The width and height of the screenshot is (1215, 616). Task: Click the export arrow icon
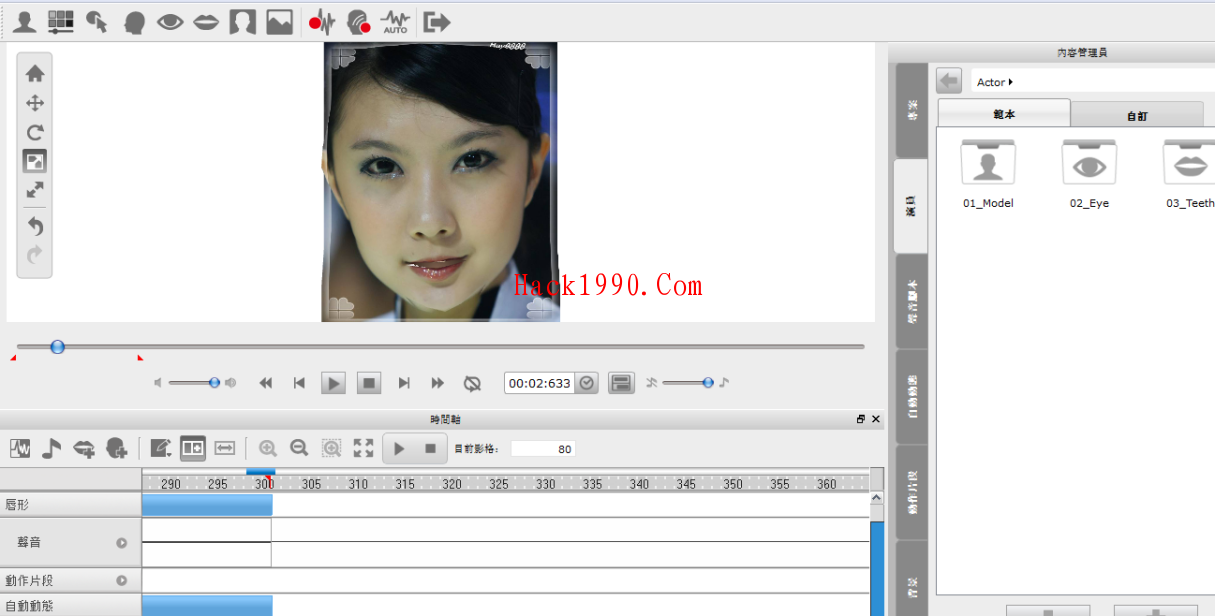(x=436, y=21)
